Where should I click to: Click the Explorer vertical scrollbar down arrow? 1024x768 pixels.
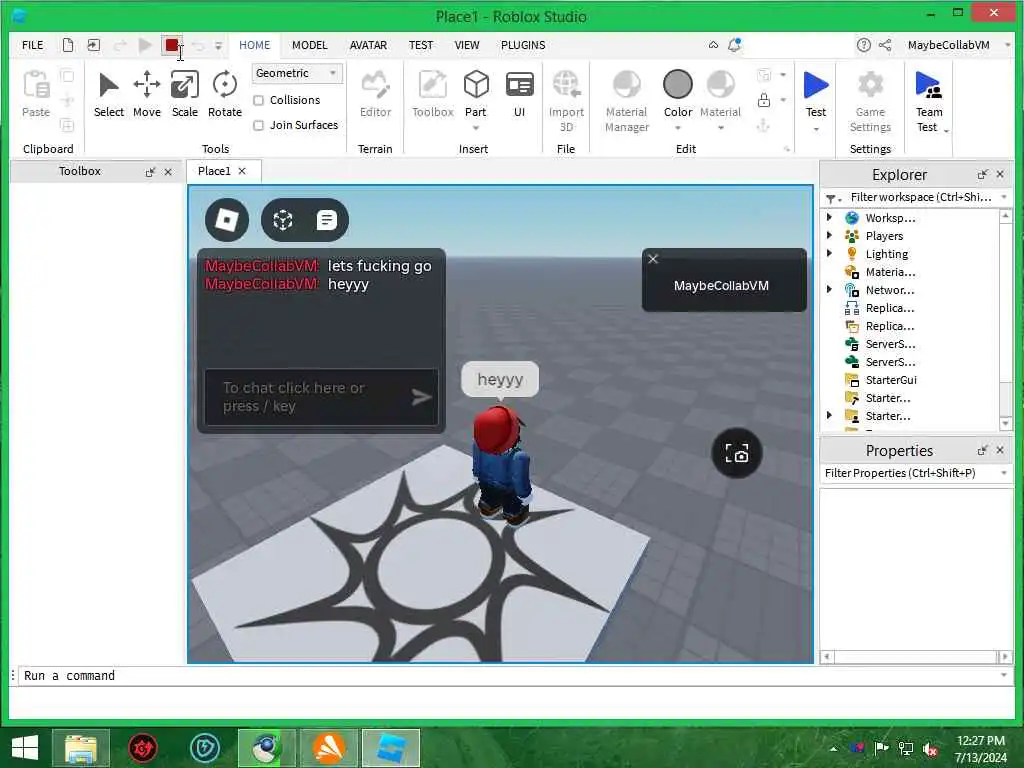[x=1006, y=424]
